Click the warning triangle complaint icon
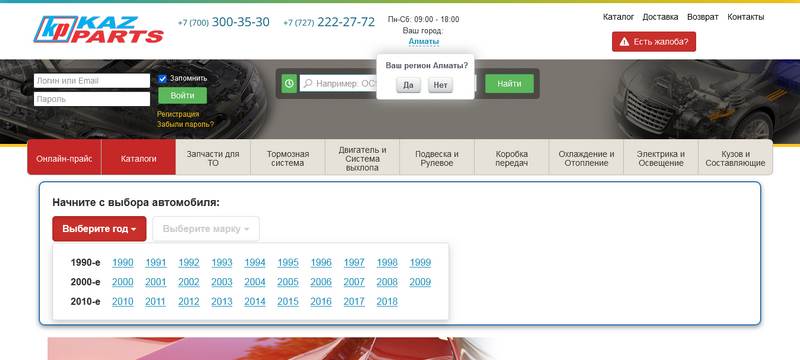 (624, 42)
